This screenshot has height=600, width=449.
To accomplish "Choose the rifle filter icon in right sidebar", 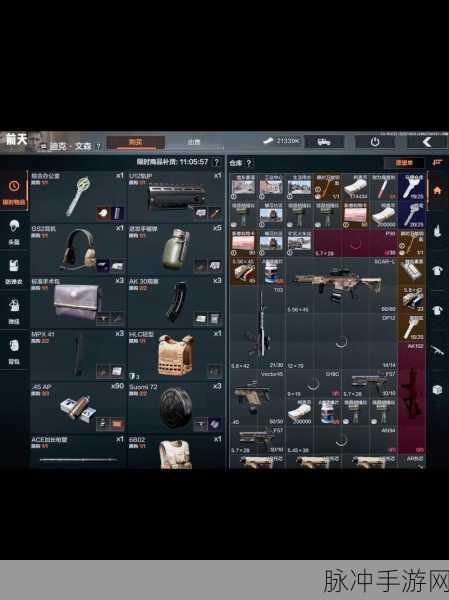I will (437, 350).
